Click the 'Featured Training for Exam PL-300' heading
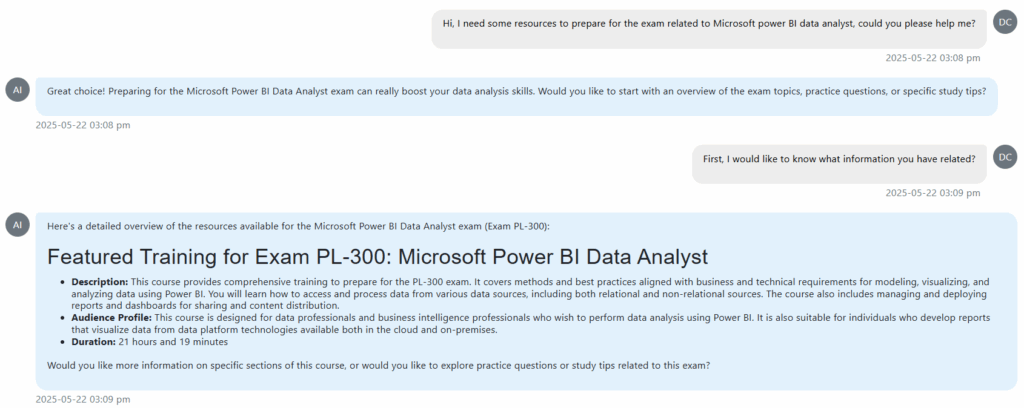 point(377,256)
